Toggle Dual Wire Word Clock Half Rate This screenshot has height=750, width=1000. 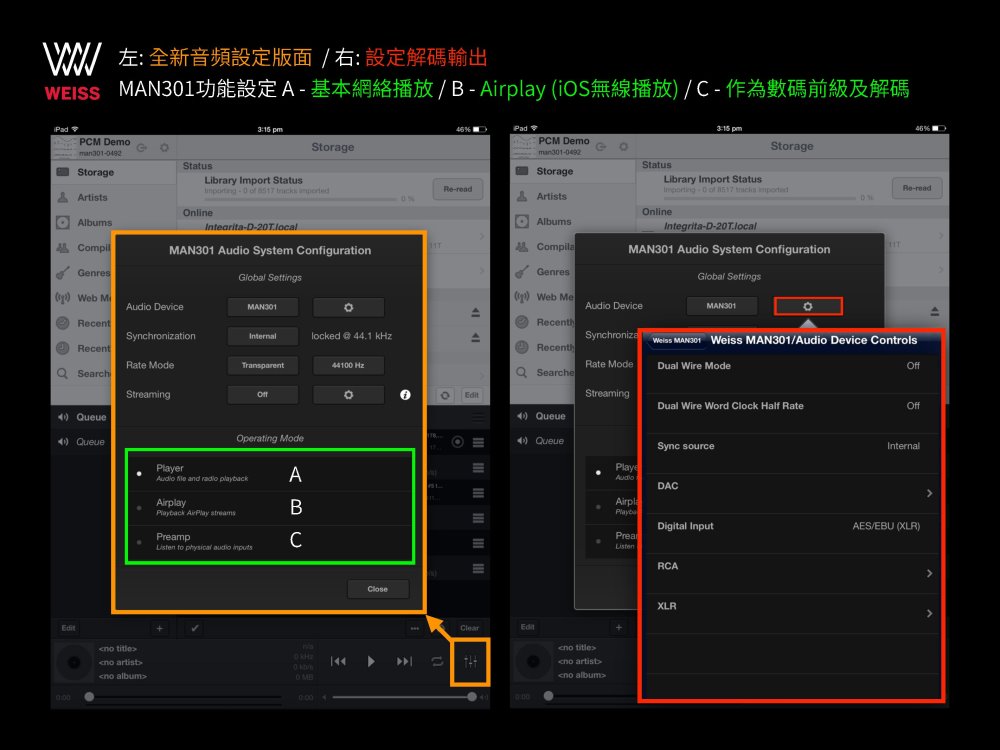(793, 406)
